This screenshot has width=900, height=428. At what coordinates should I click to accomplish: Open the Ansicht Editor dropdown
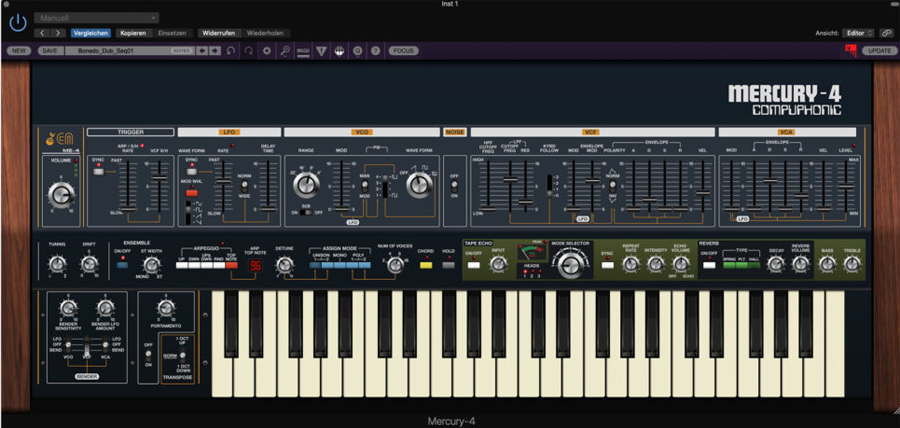pos(859,33)
